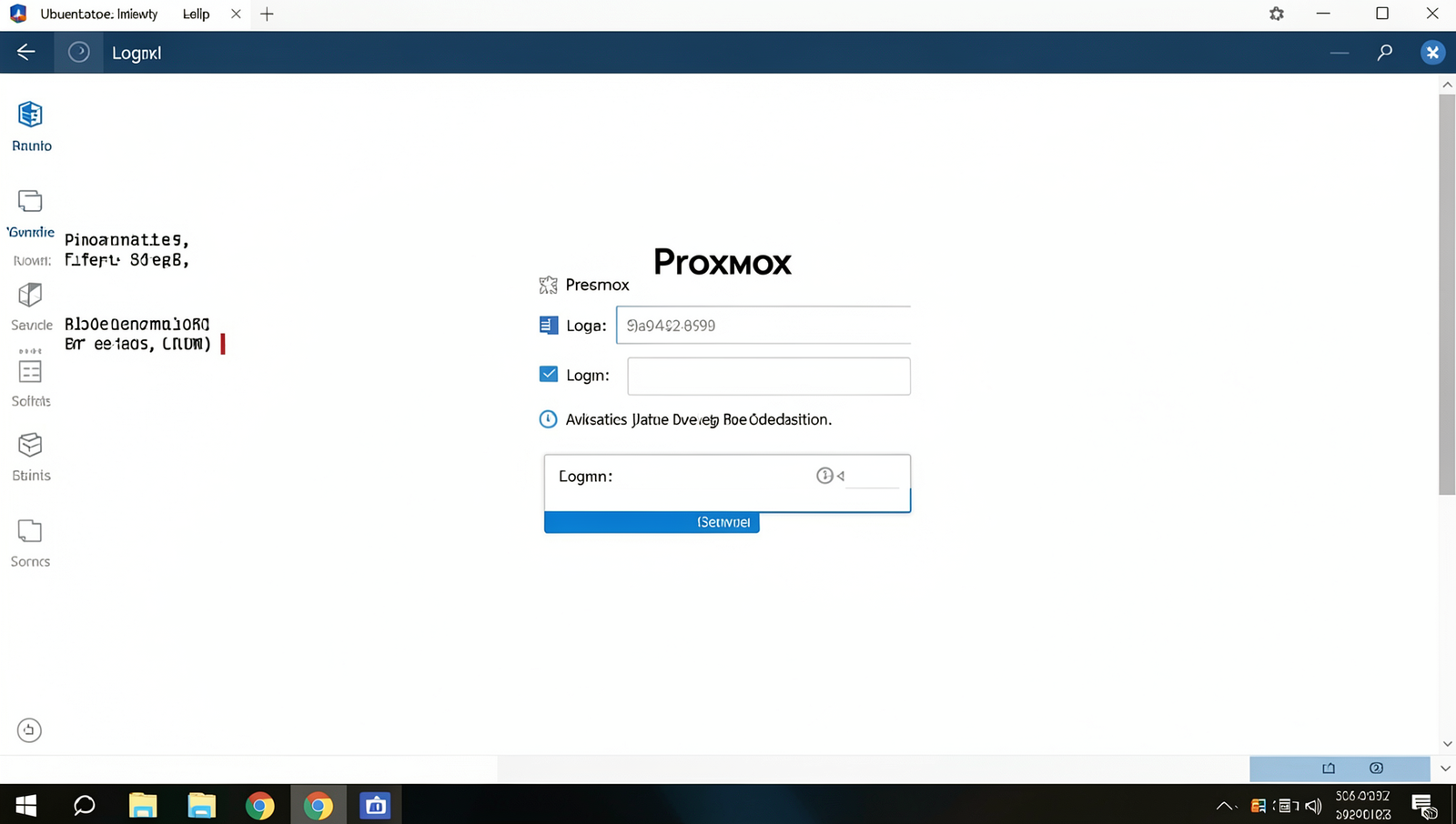The width and height of the screenshot is (1456, 824).
Task: Open the Sorncs folder sidebar icon
Action: (30, 531)
